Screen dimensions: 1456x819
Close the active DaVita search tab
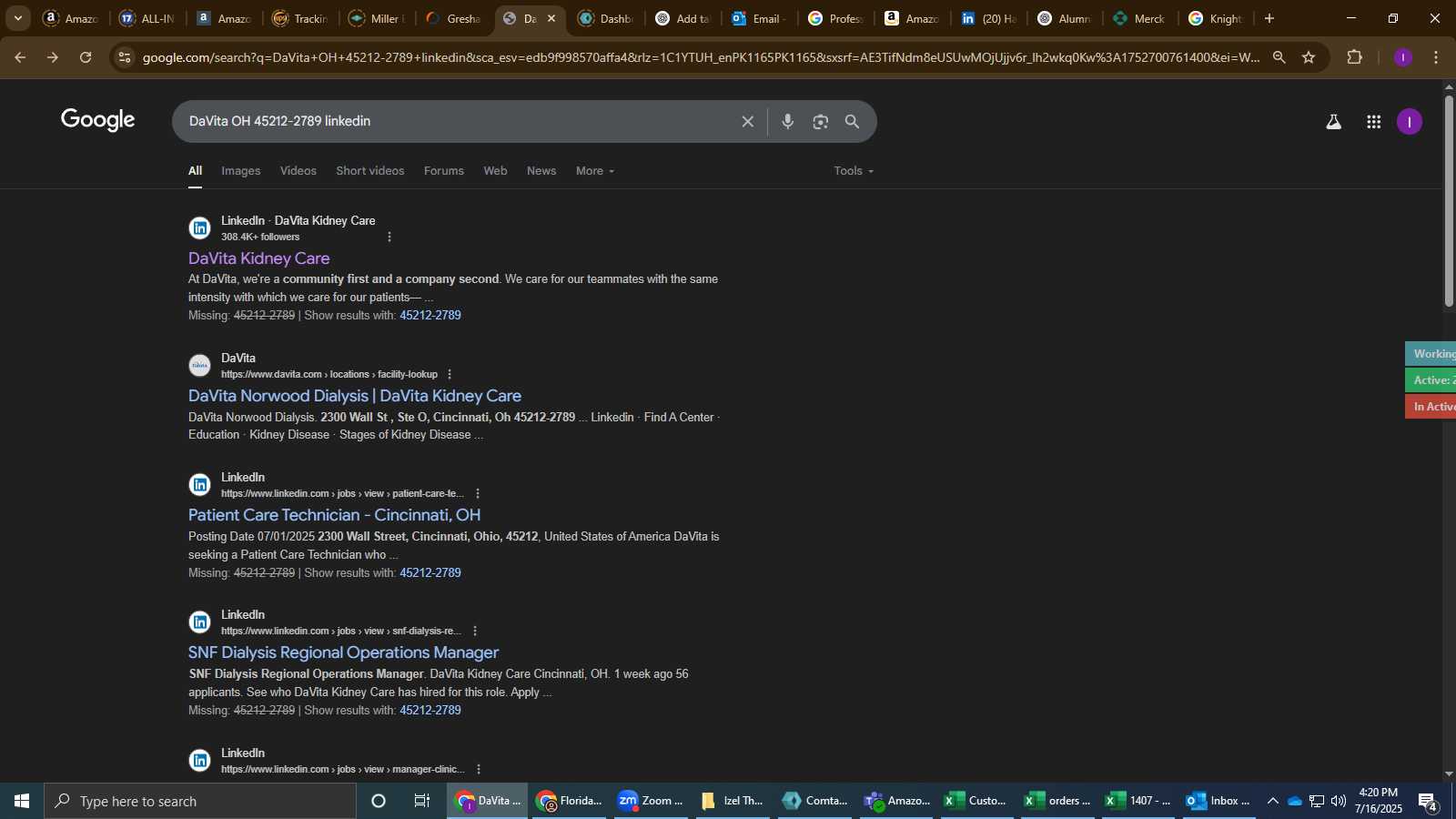point(551,18)
